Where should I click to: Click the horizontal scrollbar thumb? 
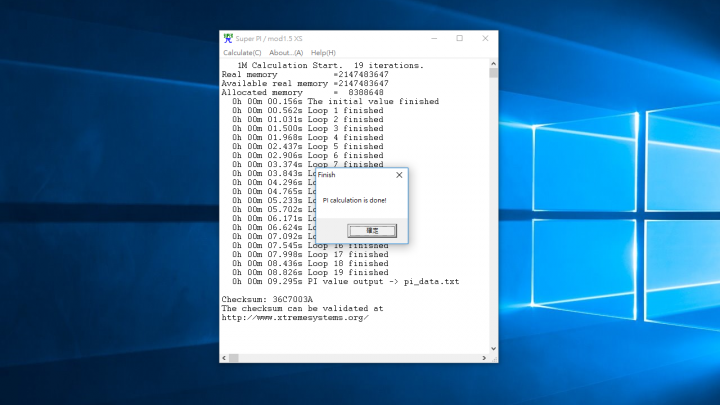point(234,358)
